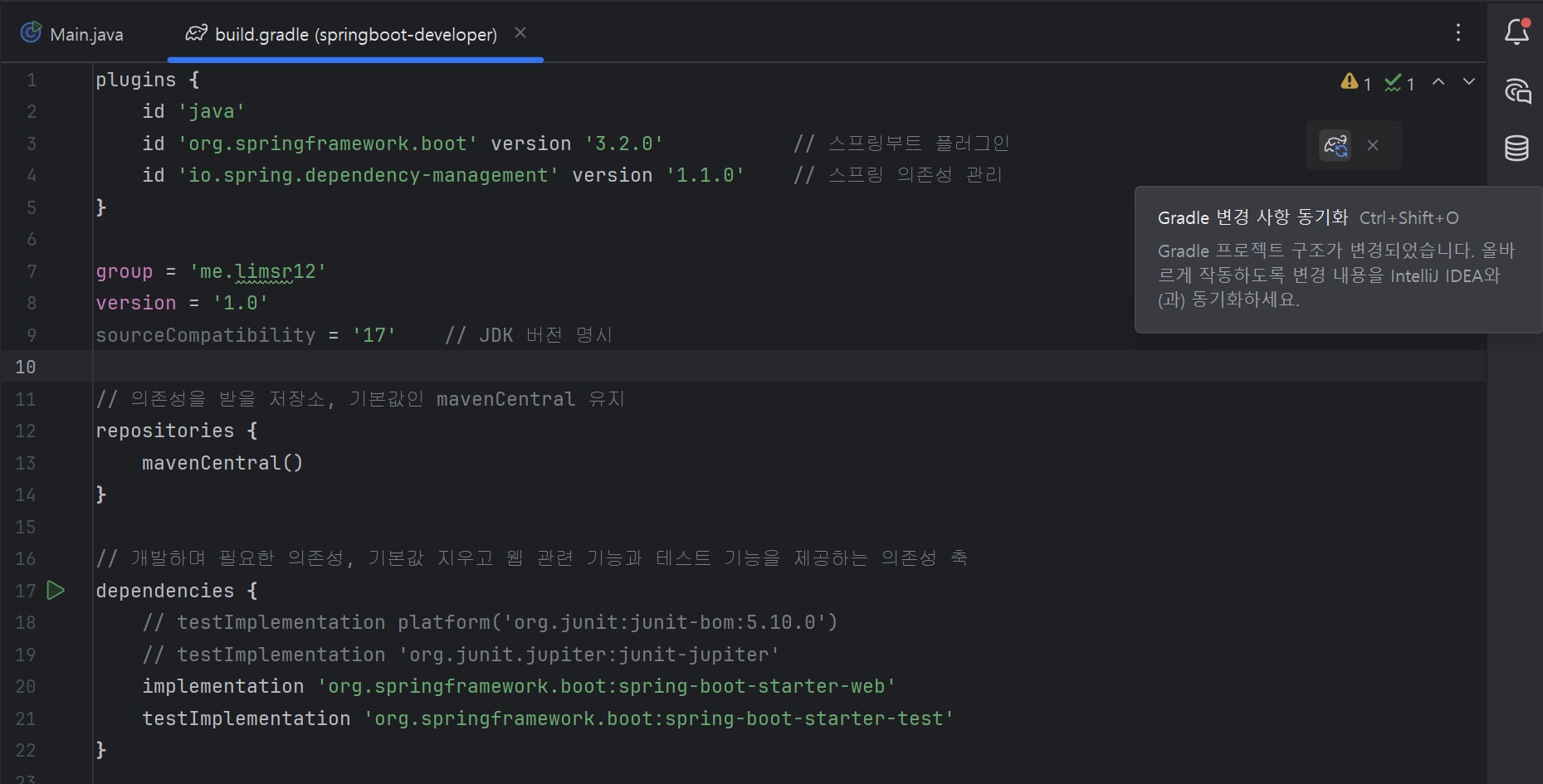This screenshot has height=784, width=1543.
Task: Click line number 17 in gutter
Action: (26, 591)
